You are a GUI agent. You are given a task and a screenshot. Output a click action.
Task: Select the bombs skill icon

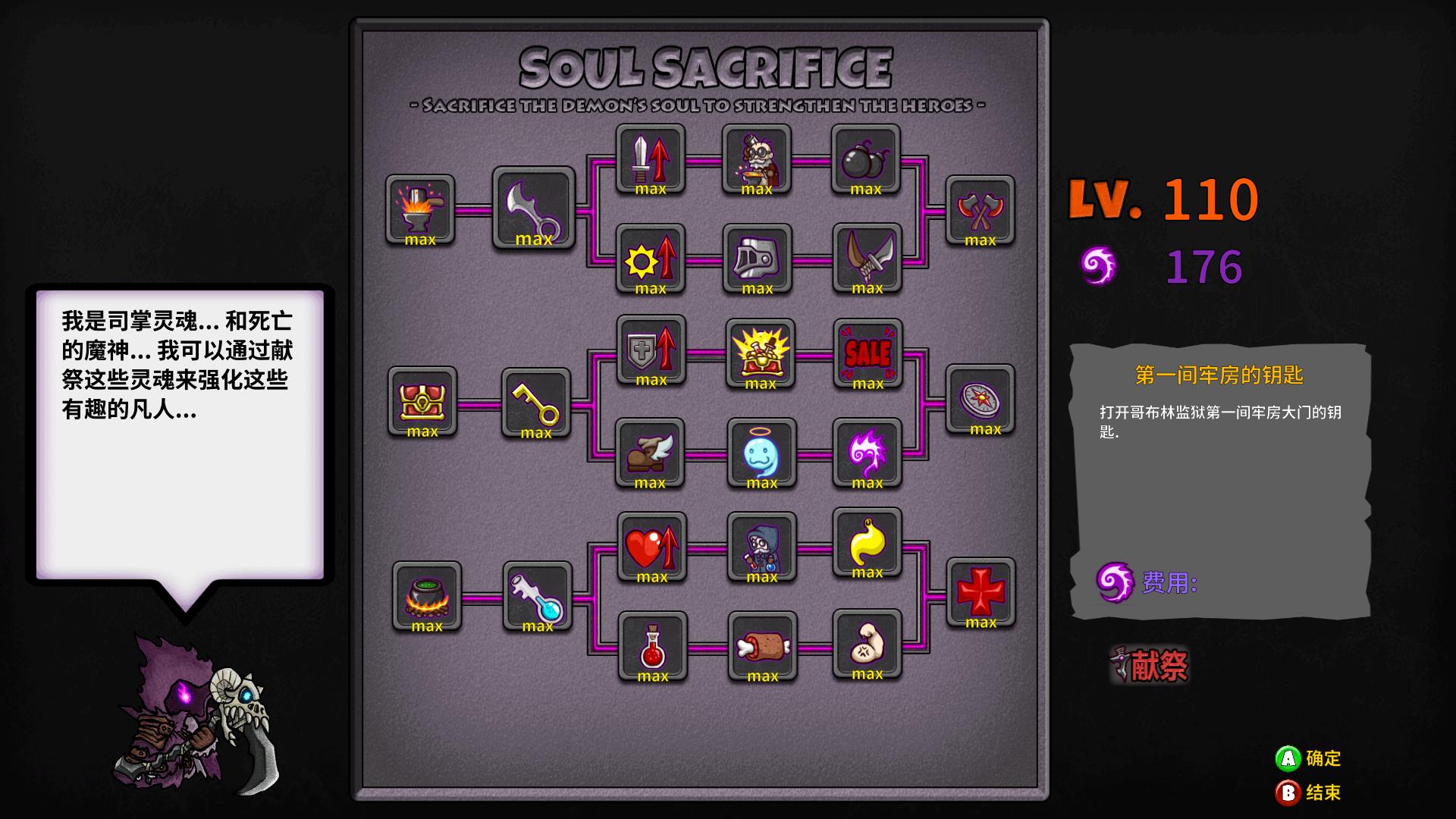[x=866, y=159]
